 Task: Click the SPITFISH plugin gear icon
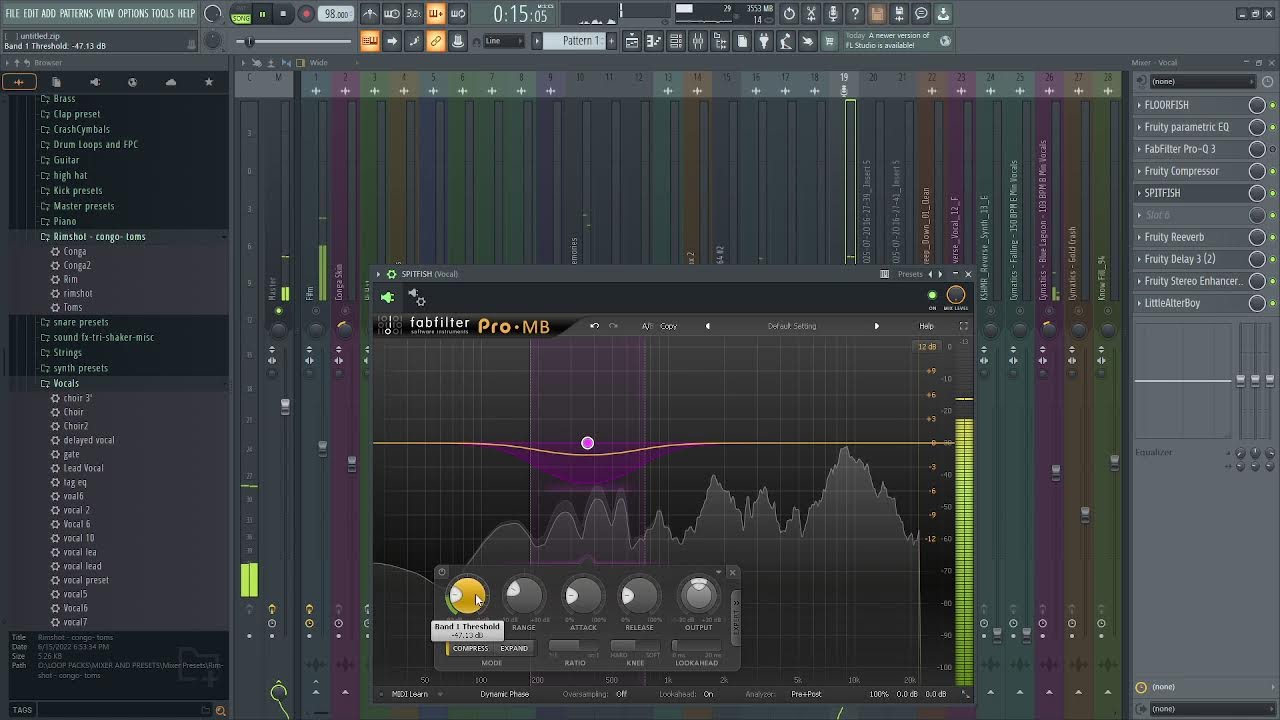coord(392,274)
